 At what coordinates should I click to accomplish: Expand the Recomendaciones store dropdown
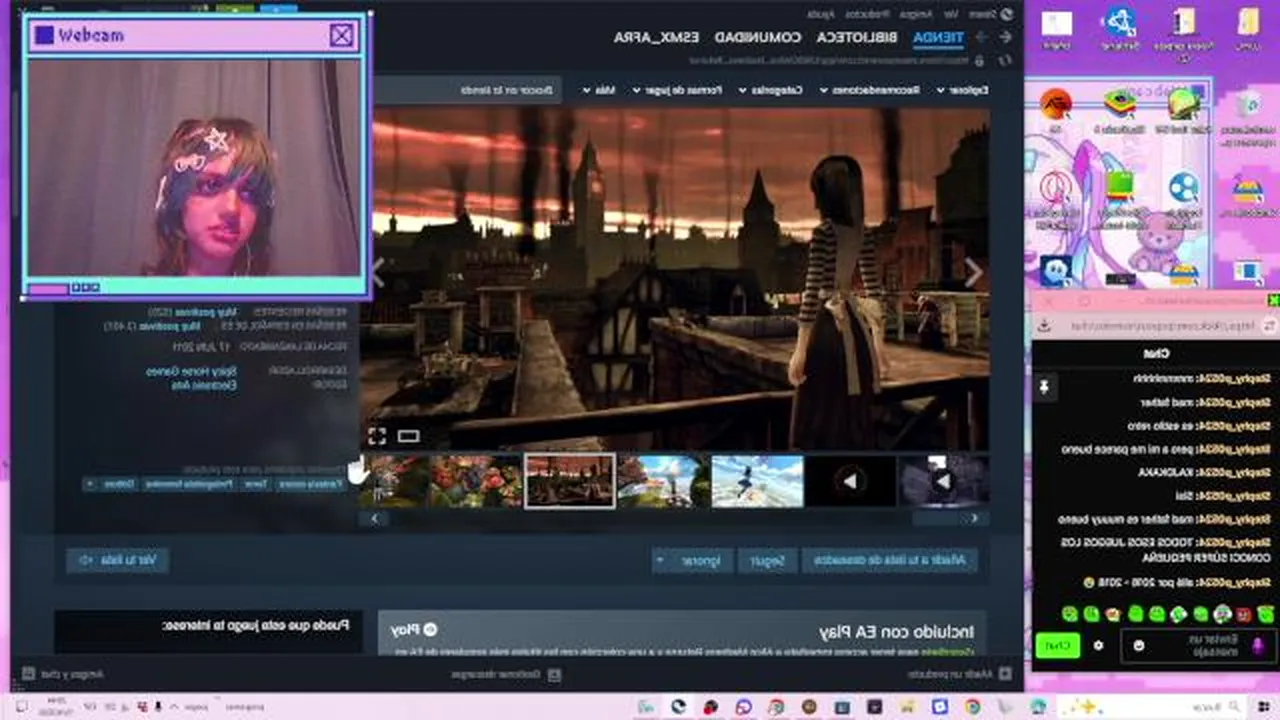(868, 90)
